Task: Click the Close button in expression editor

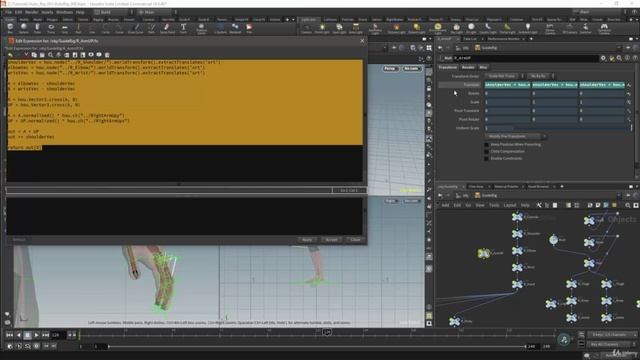Action: pos(355,240)
